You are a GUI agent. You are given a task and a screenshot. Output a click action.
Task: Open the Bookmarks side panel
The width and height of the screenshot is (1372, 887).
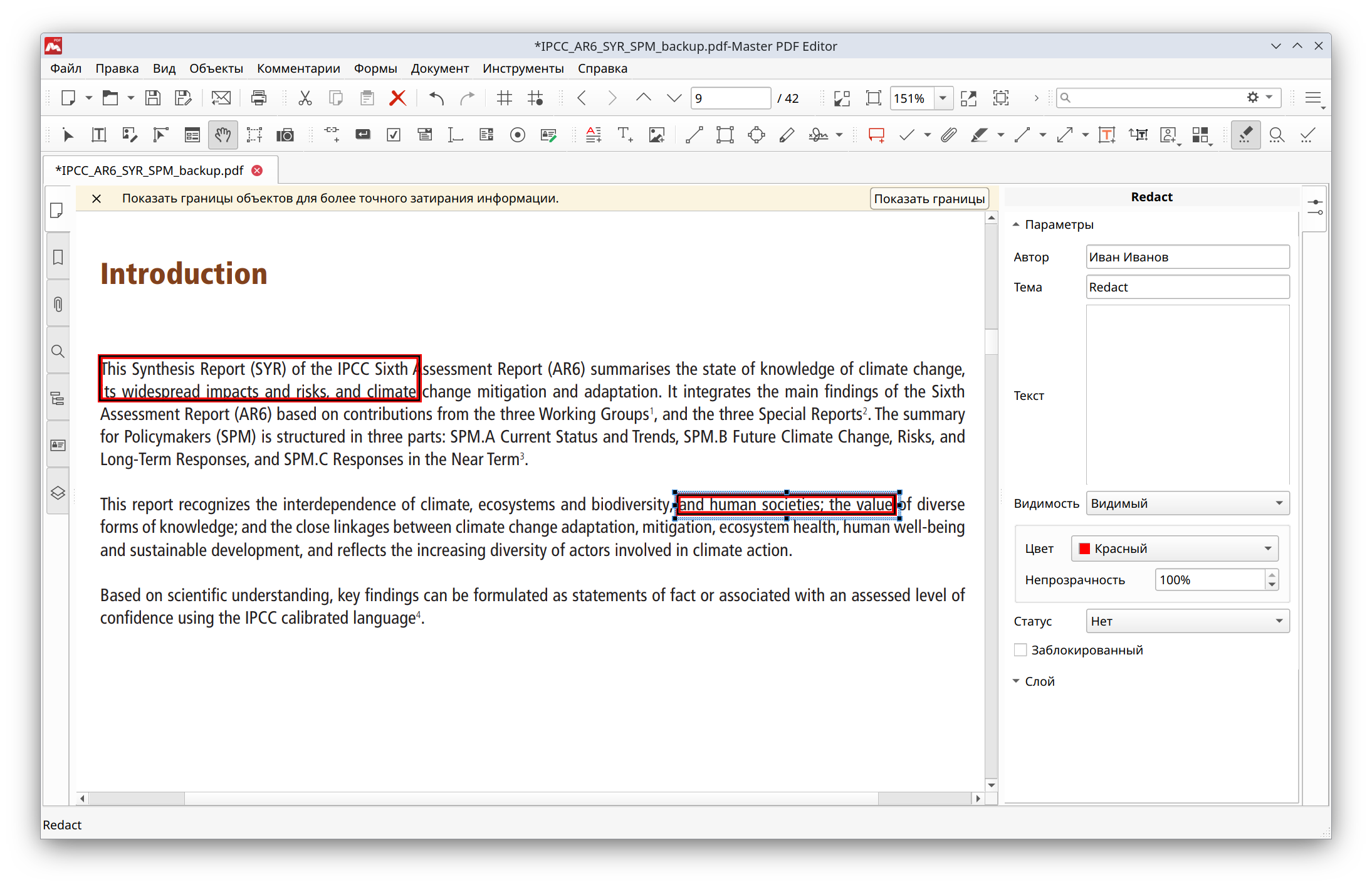coord(58,257)
